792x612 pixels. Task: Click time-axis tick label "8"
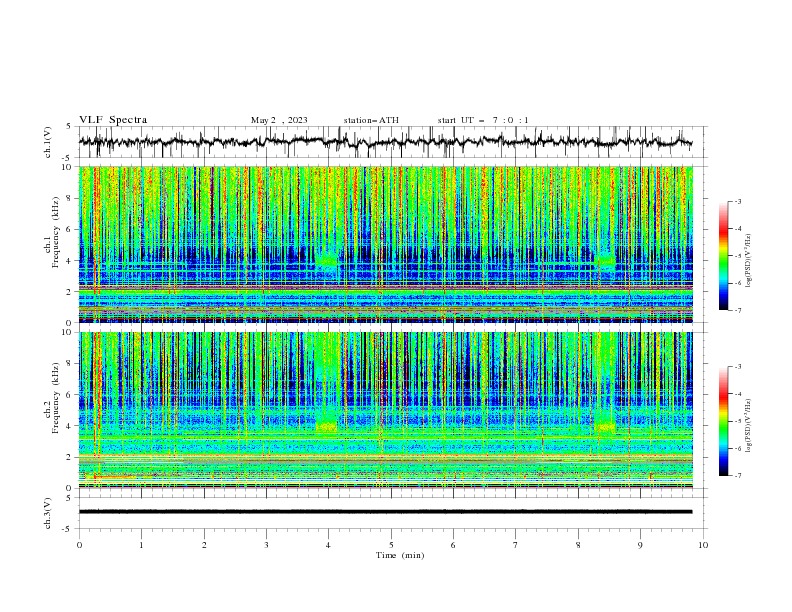578,545
